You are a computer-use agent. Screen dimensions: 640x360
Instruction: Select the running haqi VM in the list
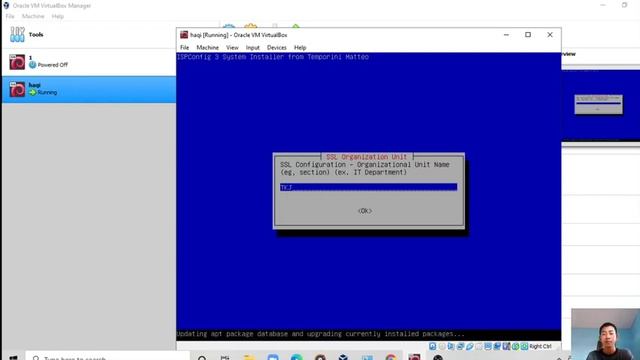point(89,89)
